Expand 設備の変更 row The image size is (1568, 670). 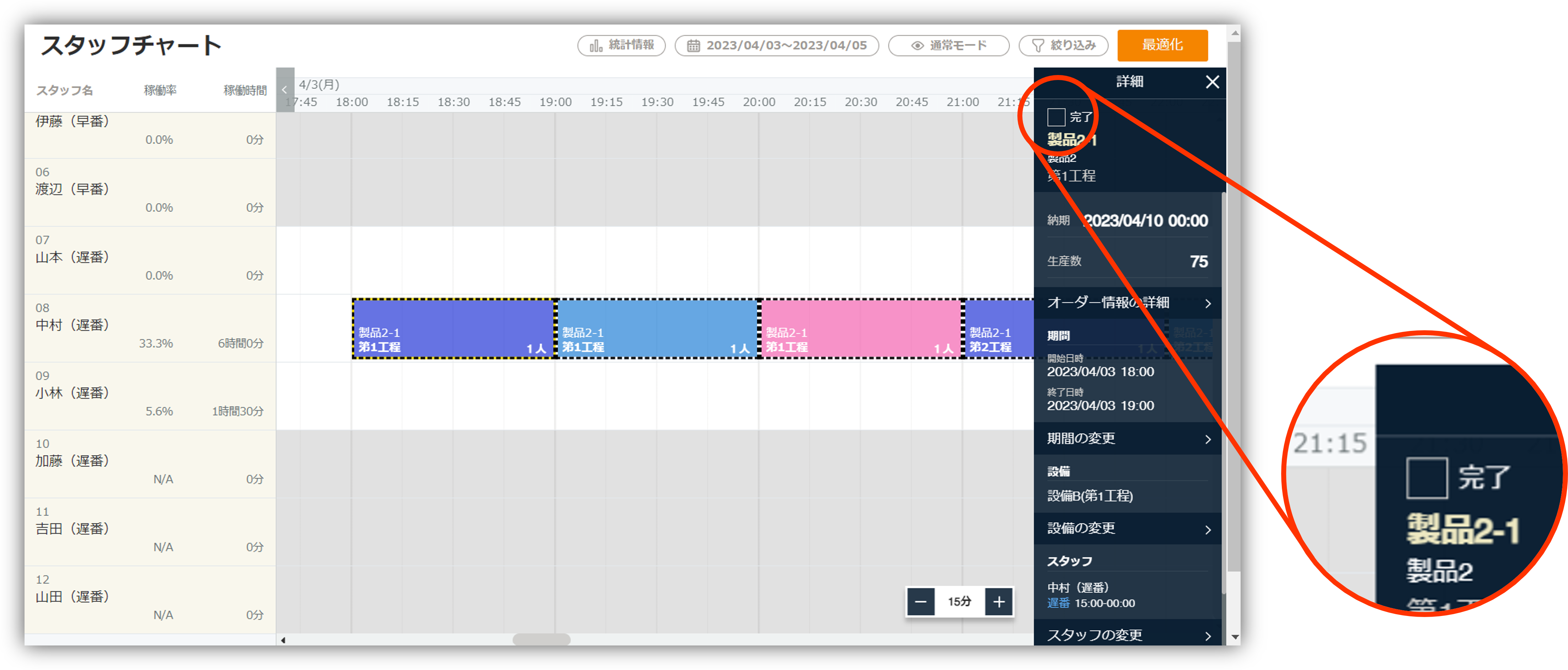coord(1128,529)
